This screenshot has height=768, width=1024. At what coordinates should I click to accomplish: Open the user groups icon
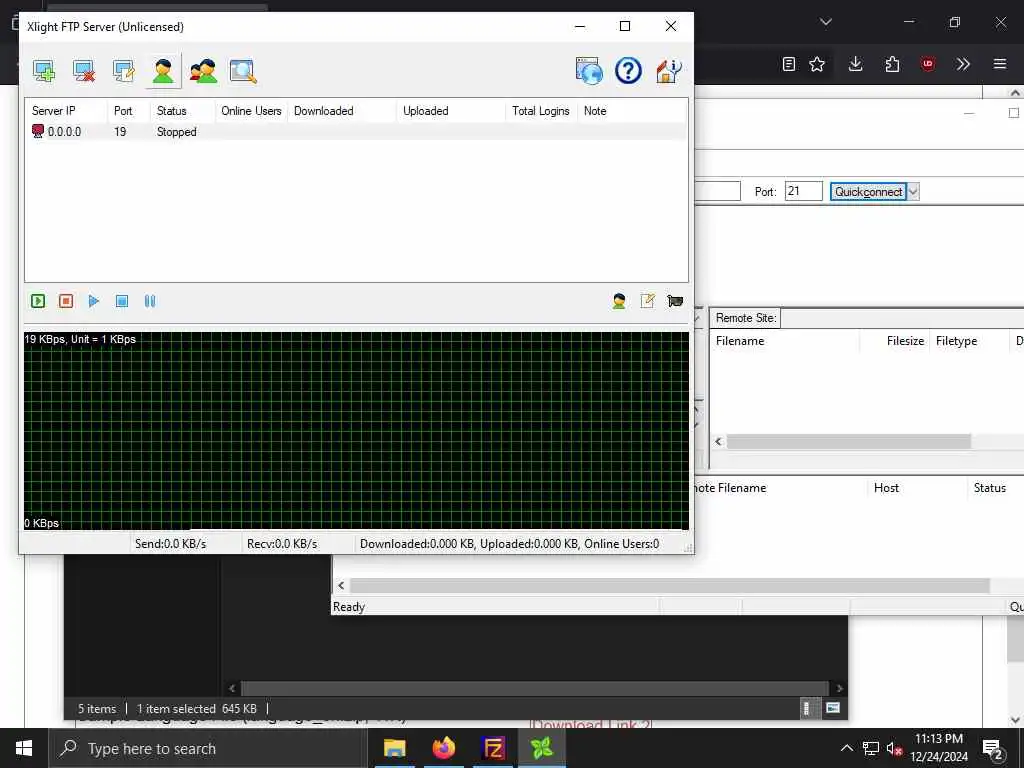203,71
